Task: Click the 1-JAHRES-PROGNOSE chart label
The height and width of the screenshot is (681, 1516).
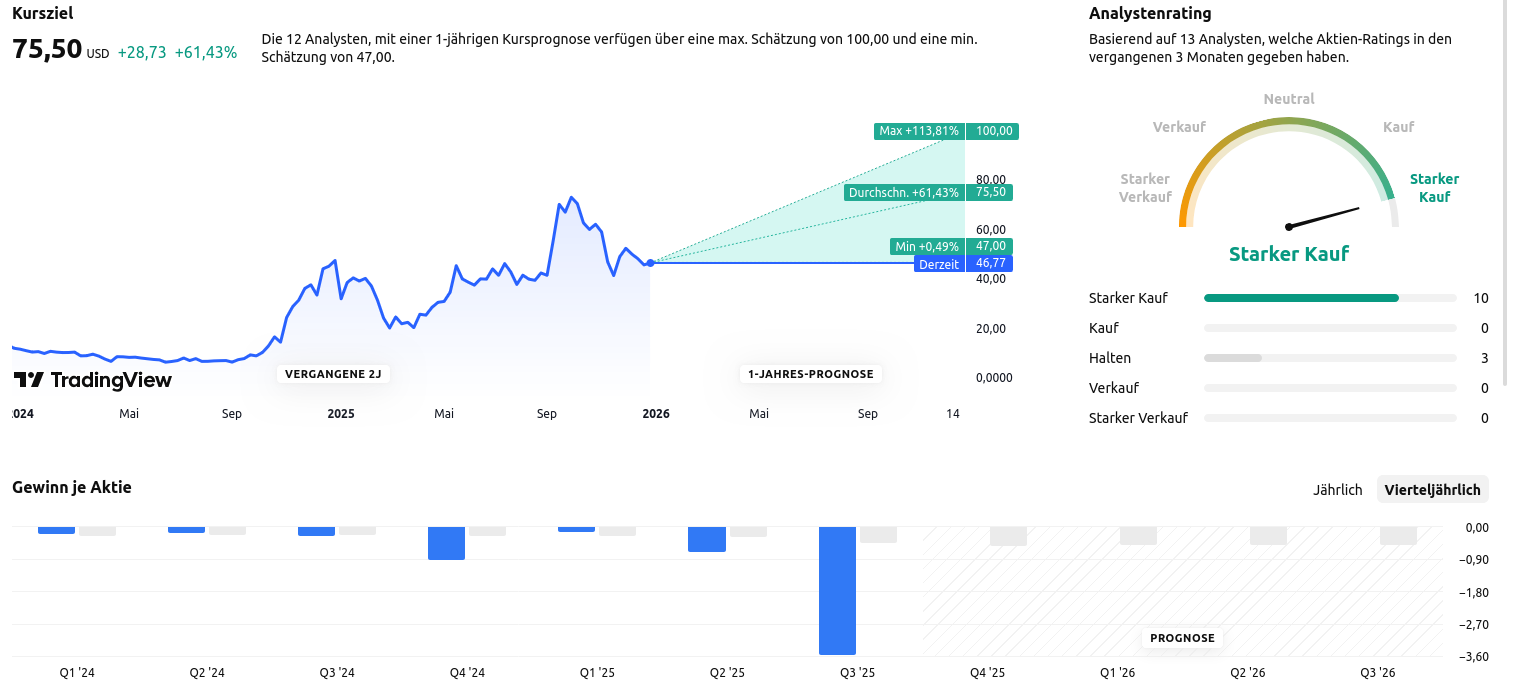Action: [x=810, y=374]
